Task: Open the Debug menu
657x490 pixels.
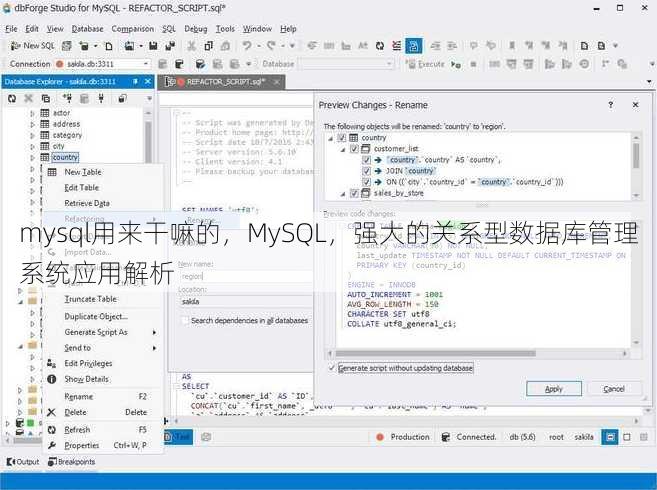Action: click(196, 29)
